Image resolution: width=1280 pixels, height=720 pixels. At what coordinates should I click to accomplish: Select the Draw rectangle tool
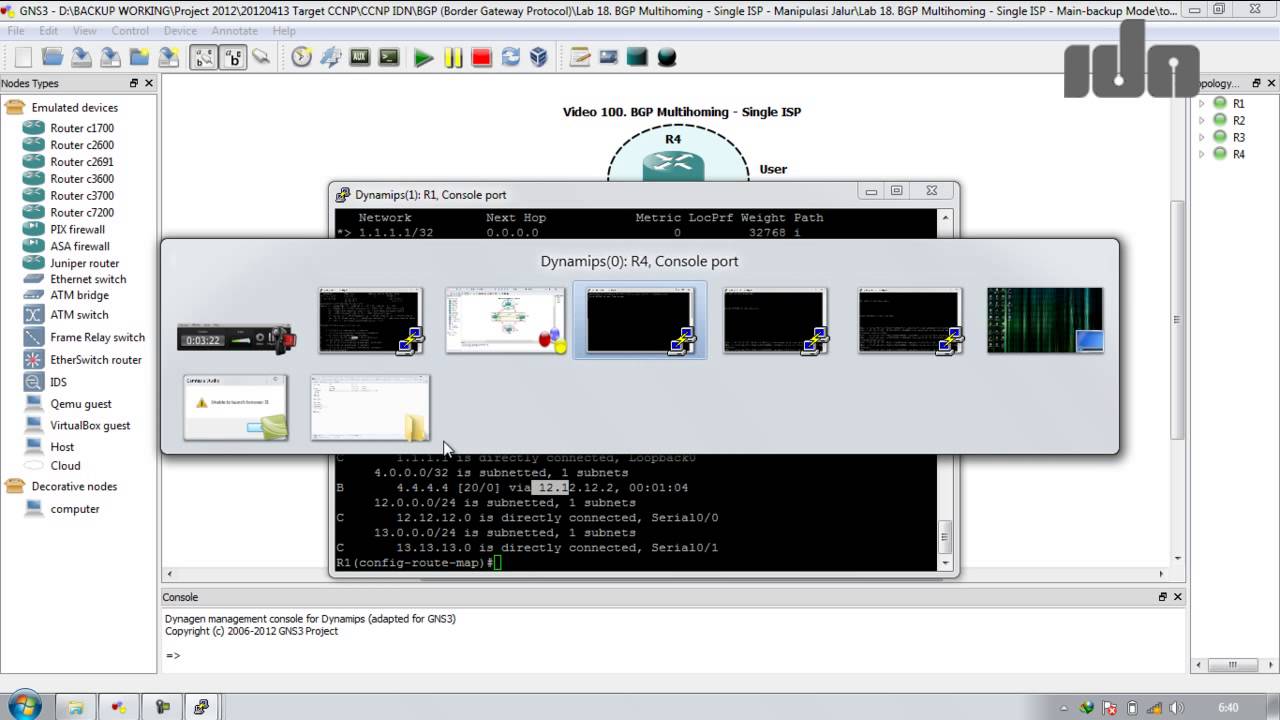pos(637,57)
